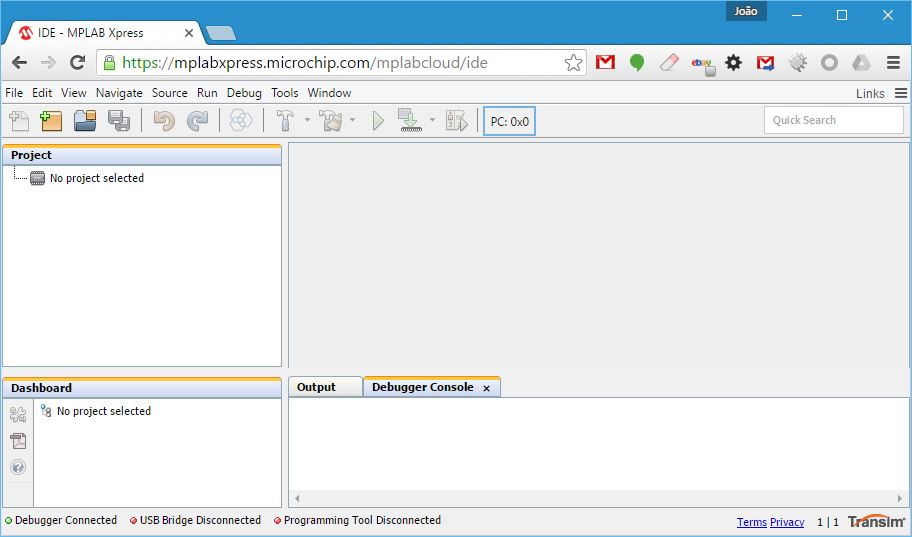Click the green Hangouts extension icon
The height and width of the screenshot is (537, 912).
pos(637,62)
